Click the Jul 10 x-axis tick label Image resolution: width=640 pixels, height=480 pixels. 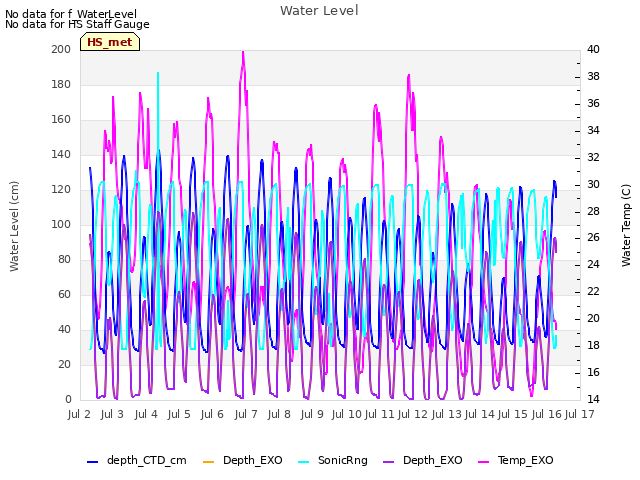coord(346,414)
